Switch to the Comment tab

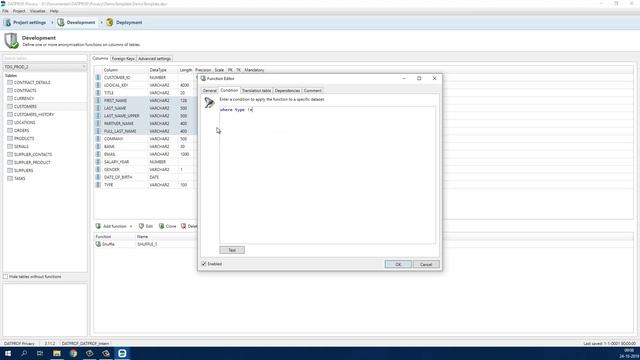pos(313,91)
